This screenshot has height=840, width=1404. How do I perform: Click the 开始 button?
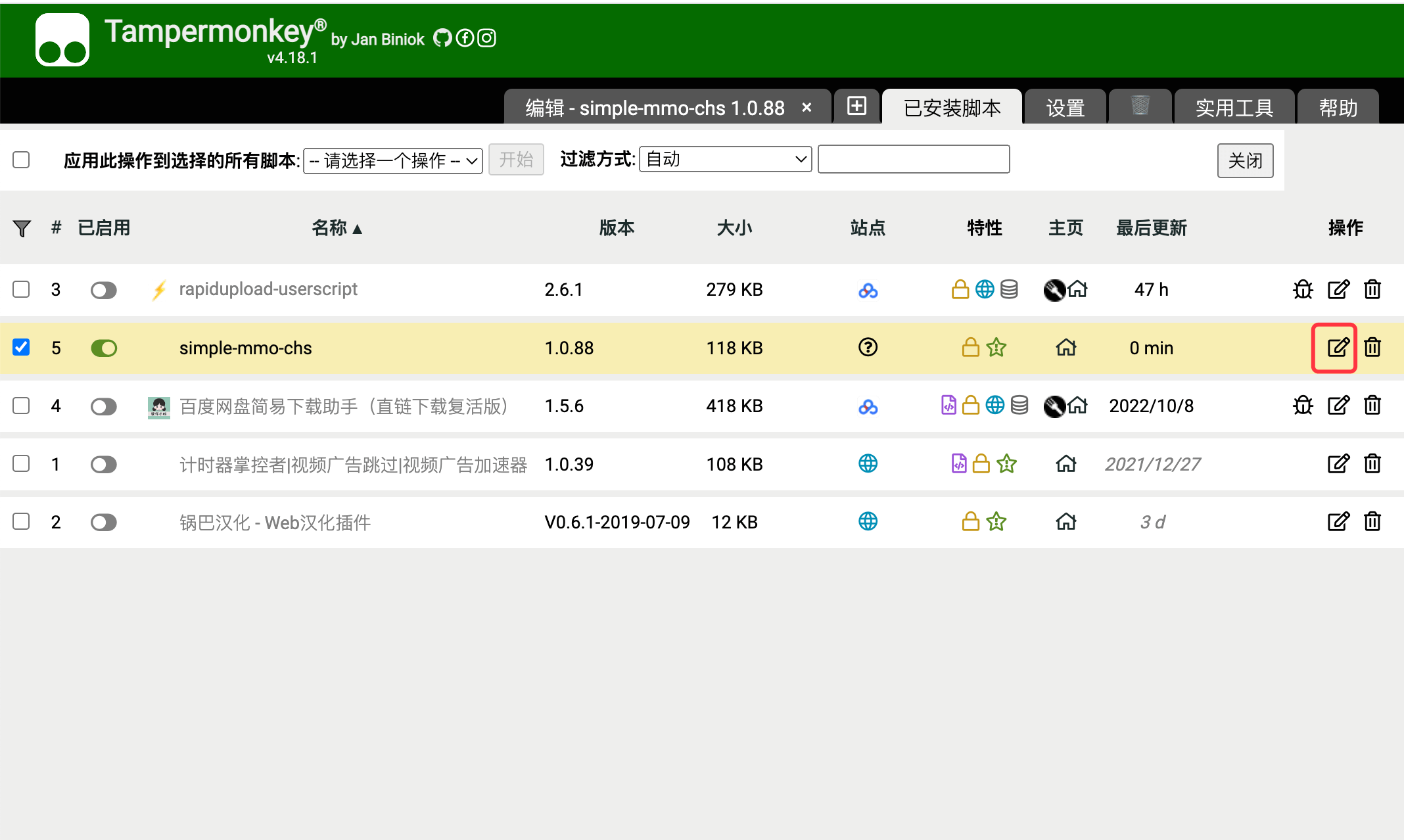pos(516,160)
